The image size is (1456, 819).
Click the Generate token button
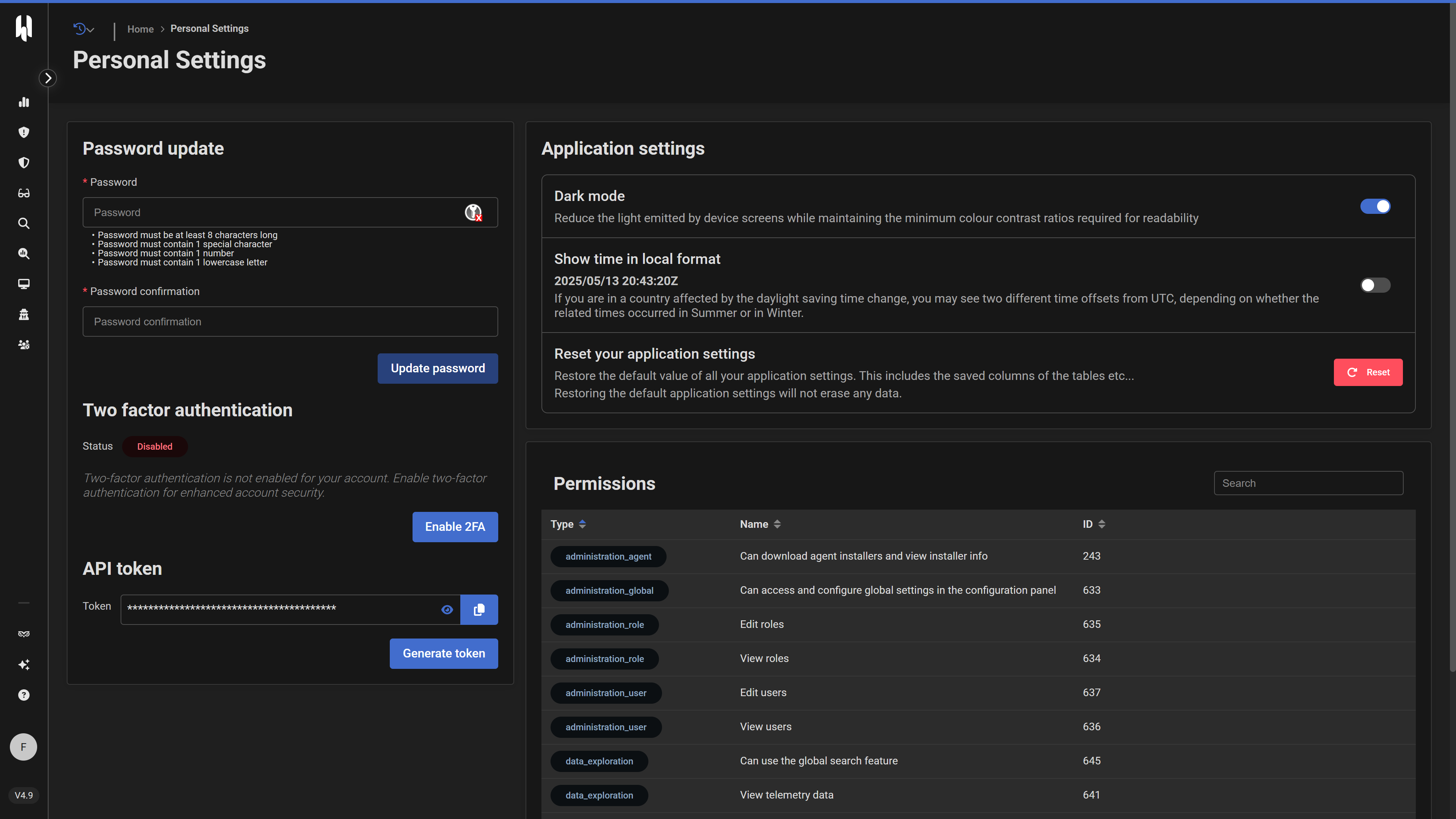pyautogui.click(x=444, y=653)
